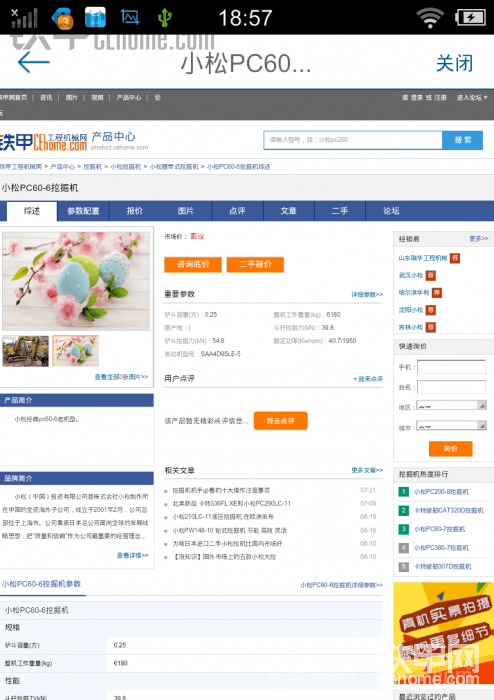This screenshot has height=700, width=494.
Task: Select the 综述 tab
Action: (32, 211)
